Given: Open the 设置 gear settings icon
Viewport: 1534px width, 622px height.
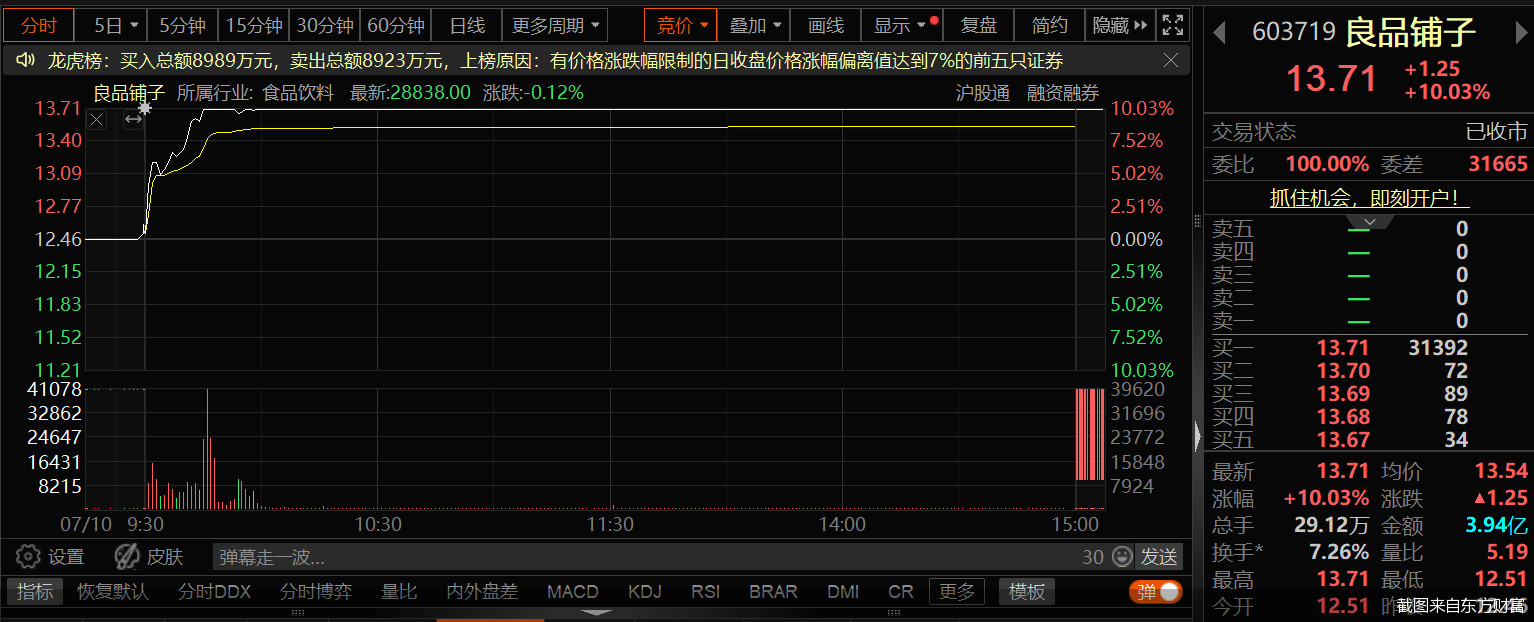Looking at the screenshot, I should coord(28,557).
